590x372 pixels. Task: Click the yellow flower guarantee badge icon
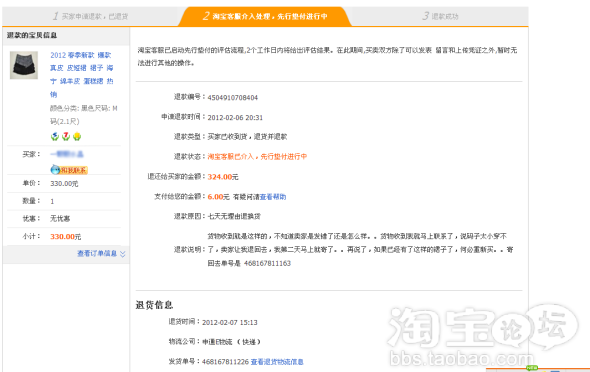coord(77,136)
